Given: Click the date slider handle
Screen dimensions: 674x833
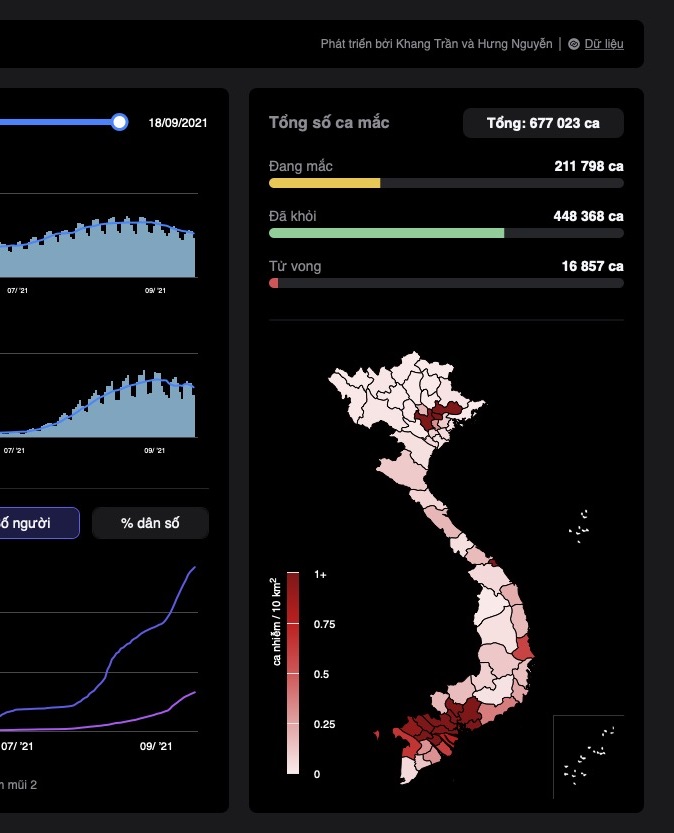Looking at the screenshot, I should coord(120,122).
